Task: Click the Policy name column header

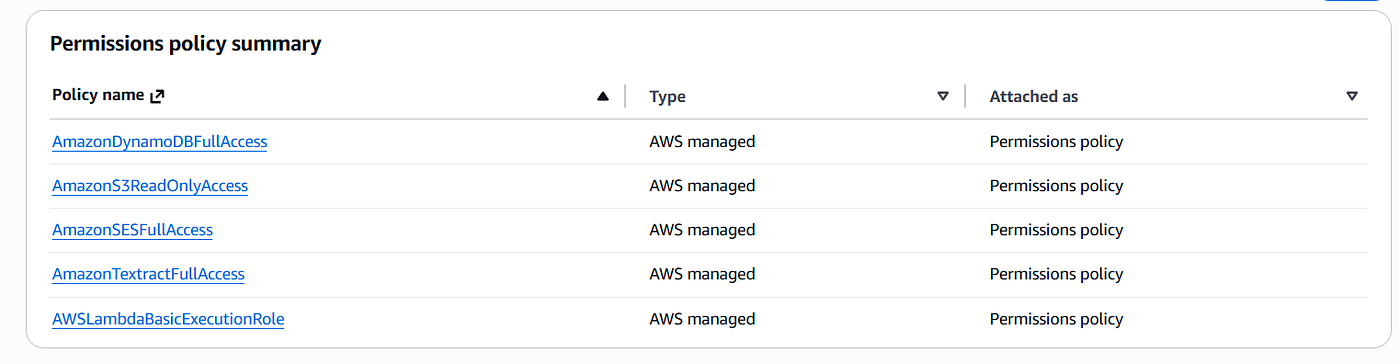Action: (98, 97)
